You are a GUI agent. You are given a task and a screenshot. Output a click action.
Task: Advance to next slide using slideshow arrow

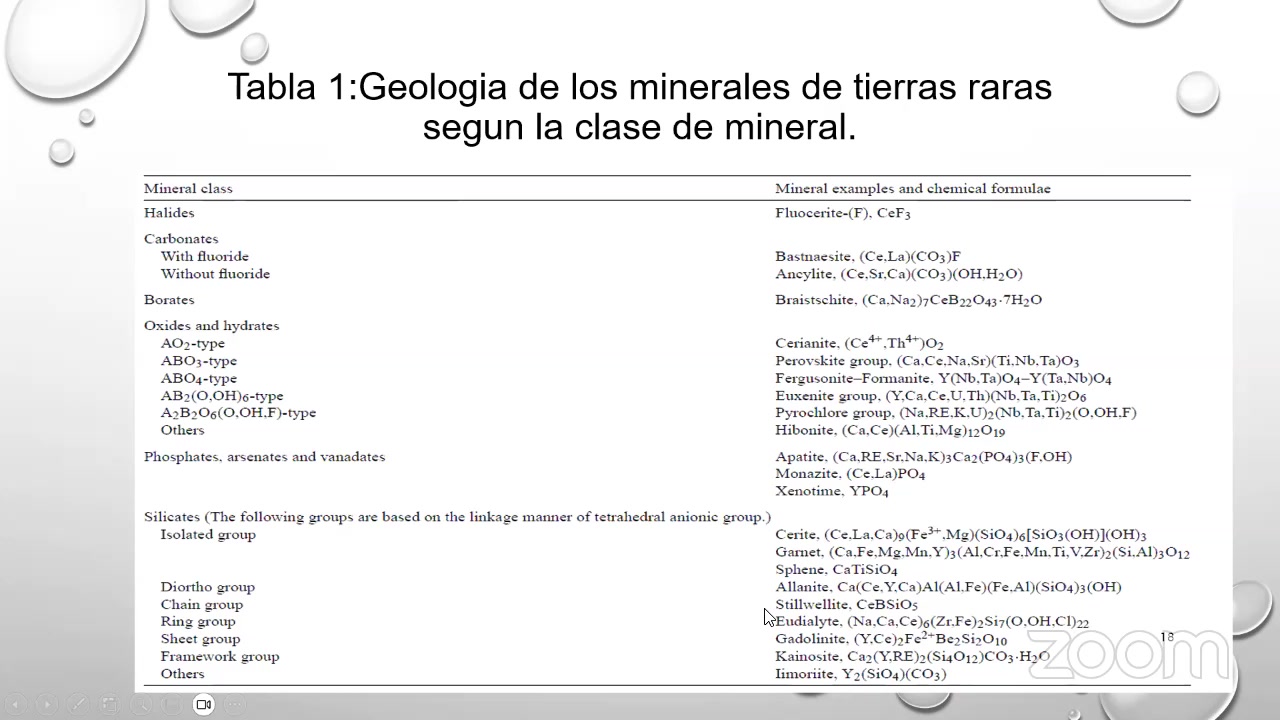click(47, 704)
